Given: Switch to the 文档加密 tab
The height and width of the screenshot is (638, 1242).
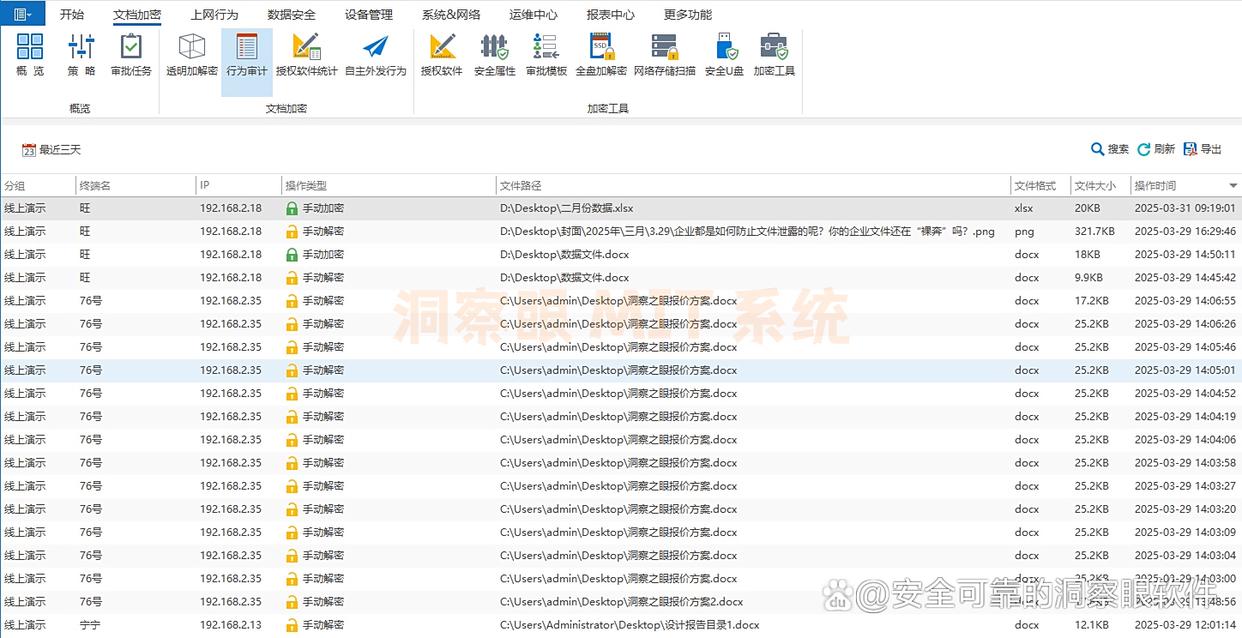Looking at the screenshot, I should pos(137,15).
